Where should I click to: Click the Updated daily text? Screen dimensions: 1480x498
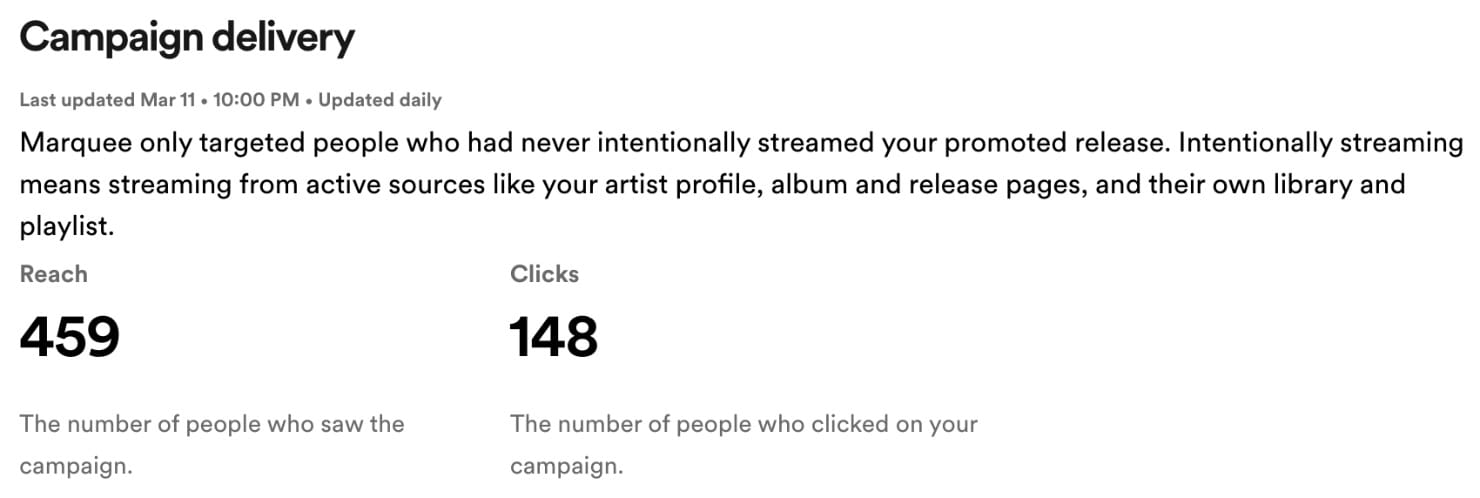(380, 100)
